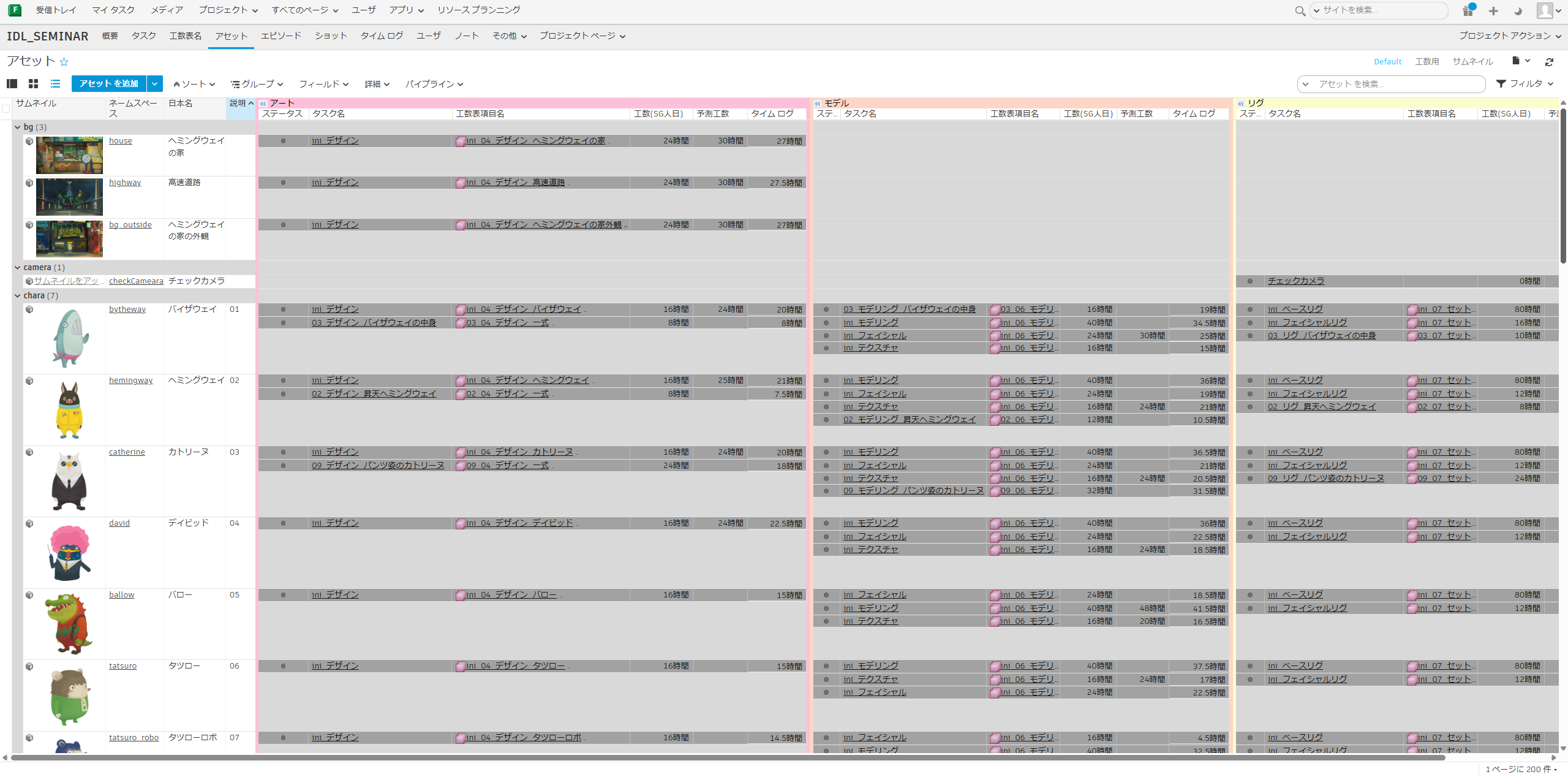
Task: Collapse the bg (3) group
Action: [18, 127]
